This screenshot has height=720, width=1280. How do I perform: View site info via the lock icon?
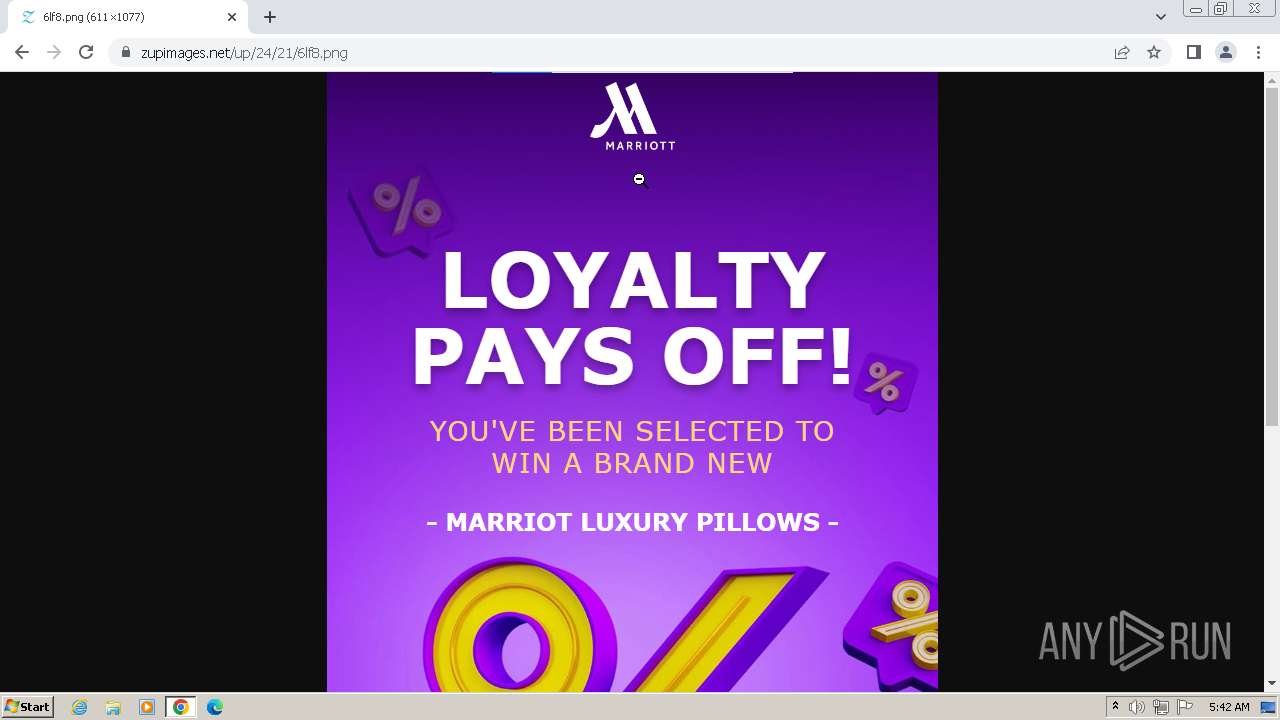[x=126, y=52]
